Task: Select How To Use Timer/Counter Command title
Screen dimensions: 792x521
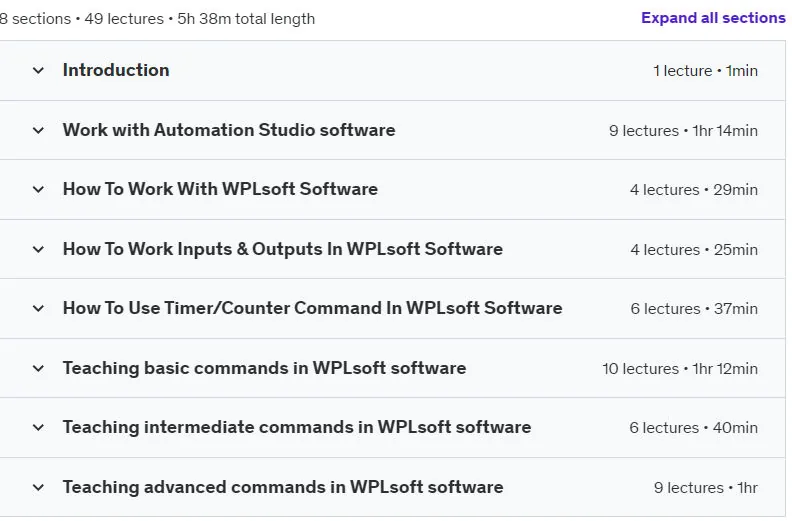Action: point(312,308)
